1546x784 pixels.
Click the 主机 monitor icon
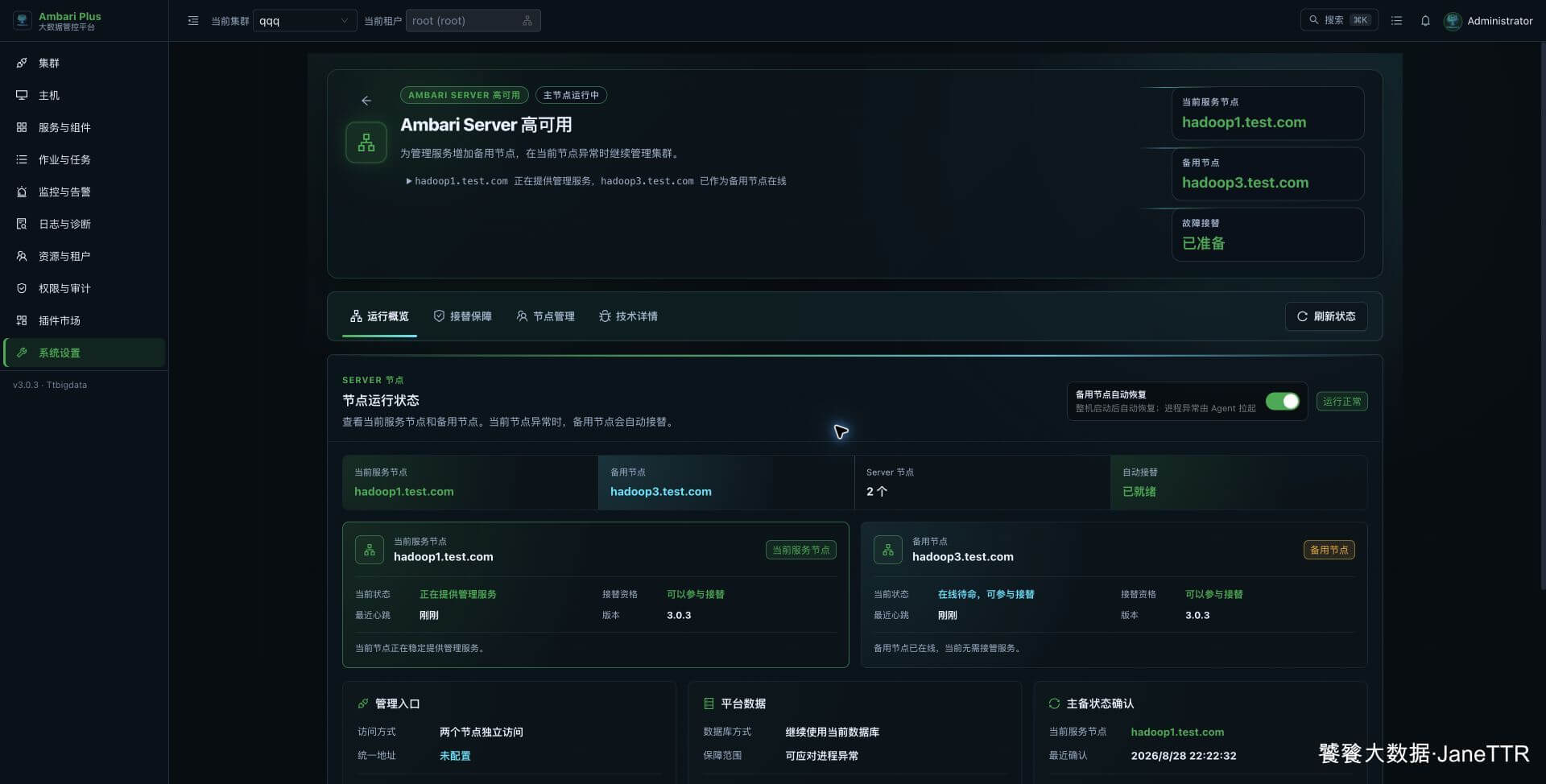pyautogui.click(x=22, y=95)
